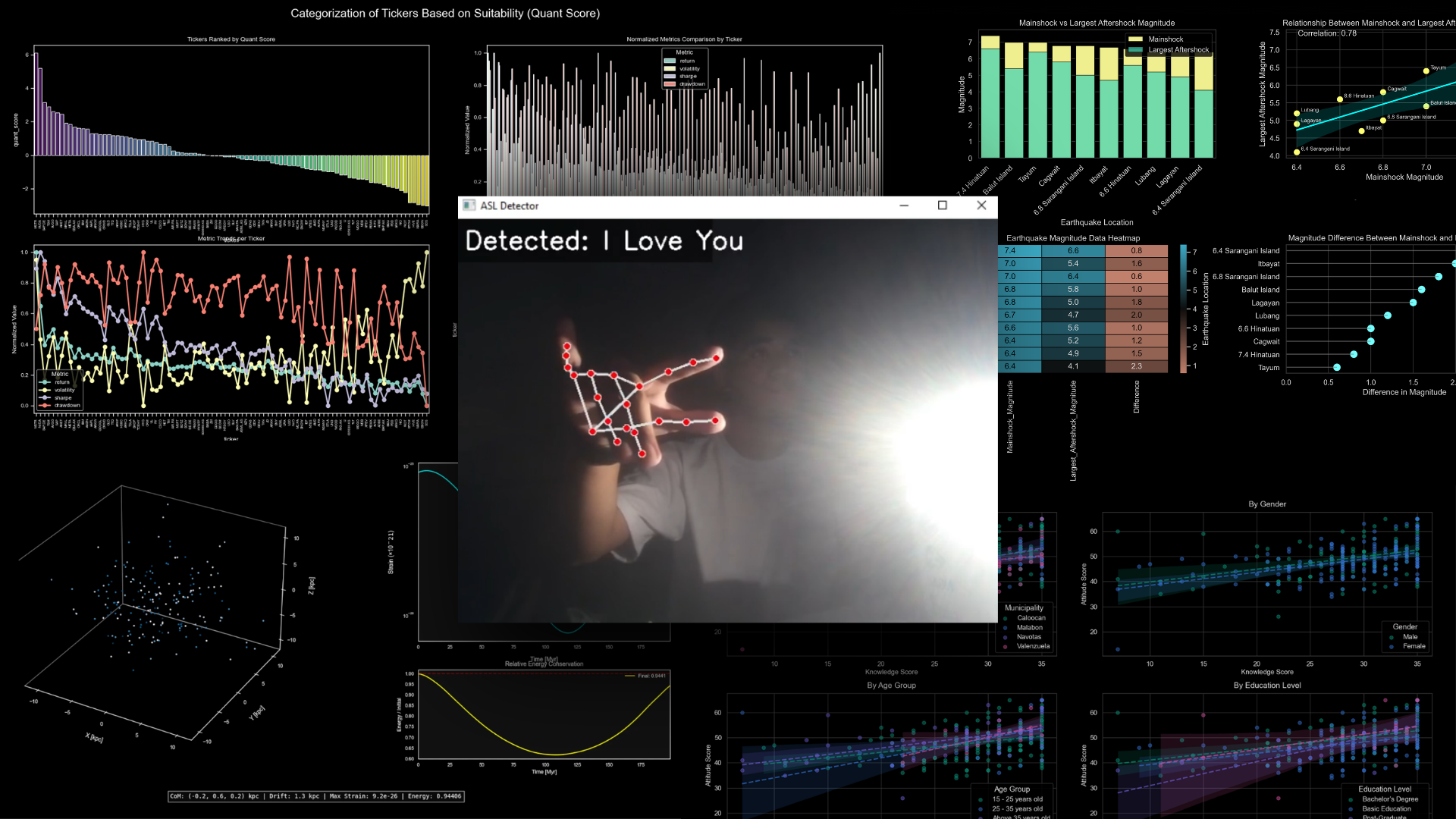This screenshot has height=819, width=1456.
Task: Click the heatmap color scale bar
Action: coord(1184,309)
